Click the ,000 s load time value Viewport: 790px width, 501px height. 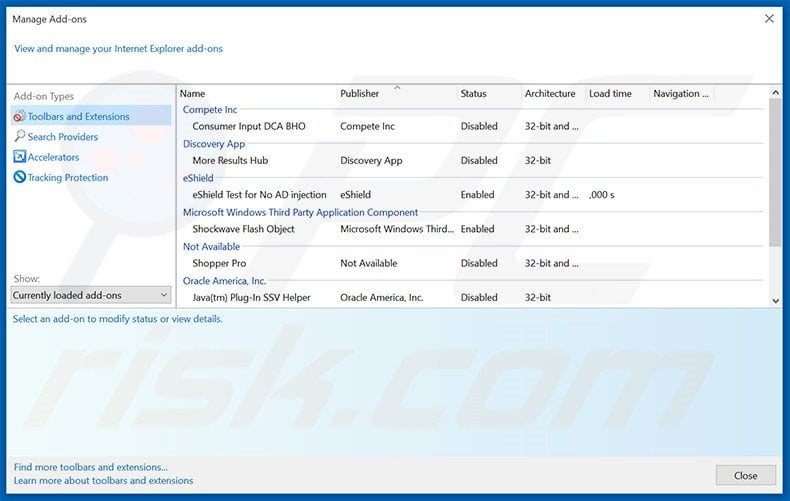[602, 195]
